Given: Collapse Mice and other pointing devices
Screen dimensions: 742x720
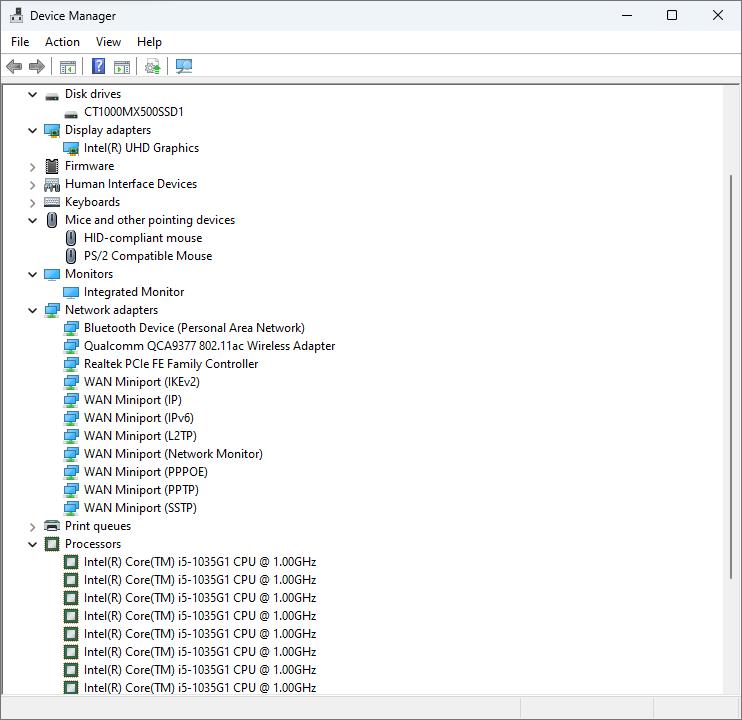Looking at the screenshot, I should point(33,220).
